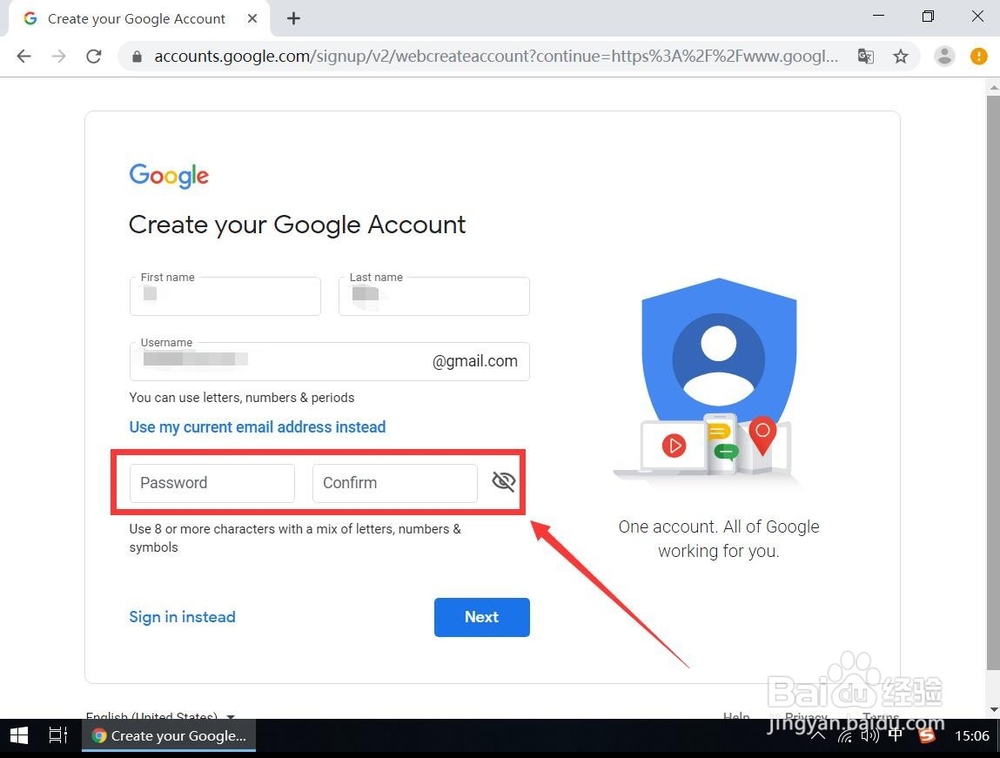This screenshot has width=1000, height=758.
Task: Reload the page with refresh icon
Action: pos(94,56)
